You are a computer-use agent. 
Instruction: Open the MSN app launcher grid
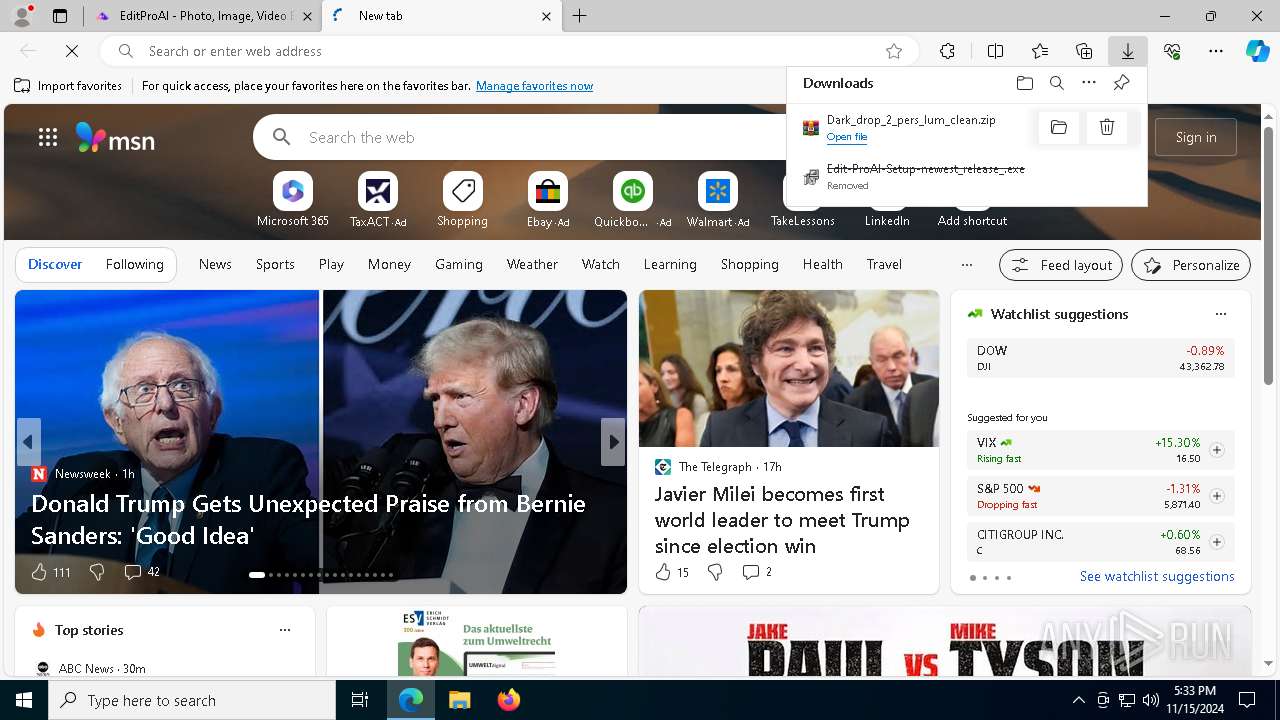[48, 137]
